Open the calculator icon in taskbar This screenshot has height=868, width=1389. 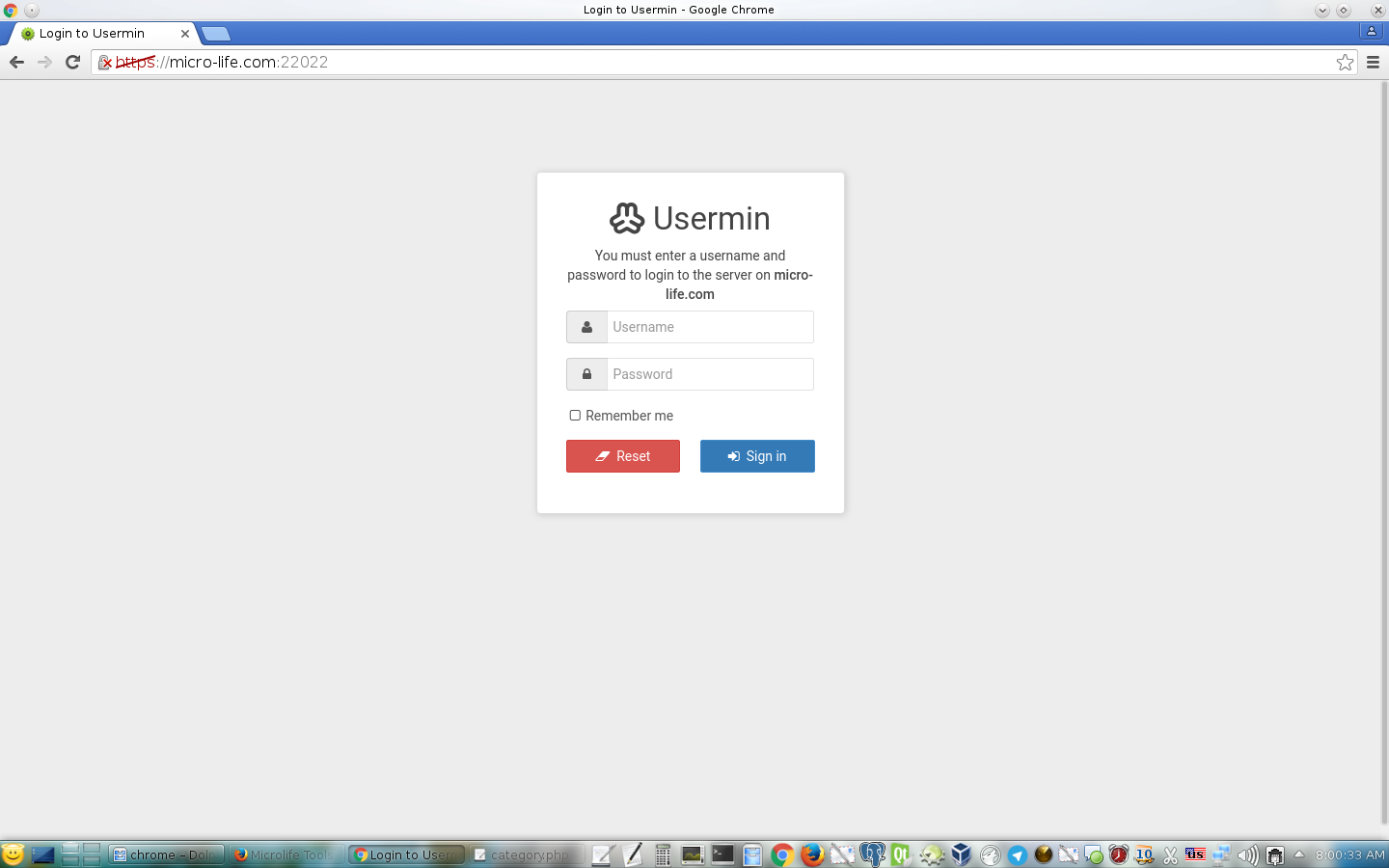663,854
